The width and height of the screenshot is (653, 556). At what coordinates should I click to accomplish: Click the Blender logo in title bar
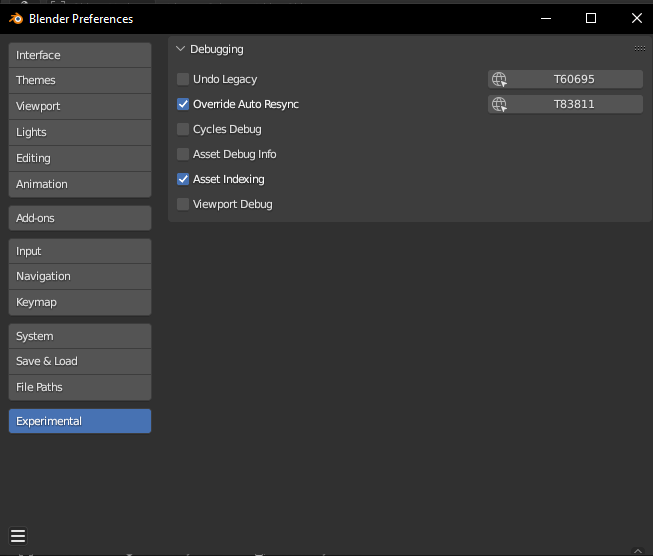click(x=15, y=18)
